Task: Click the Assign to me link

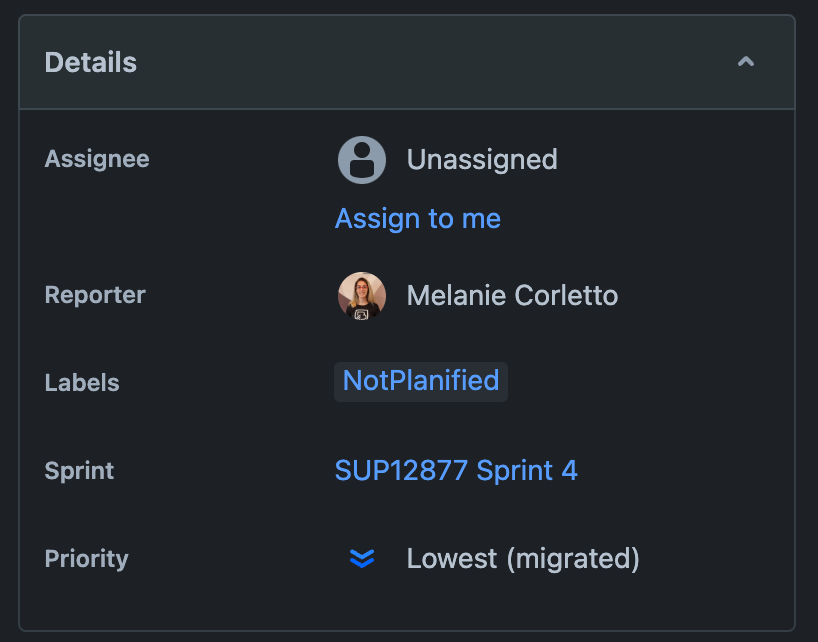Action: (417, 218)
